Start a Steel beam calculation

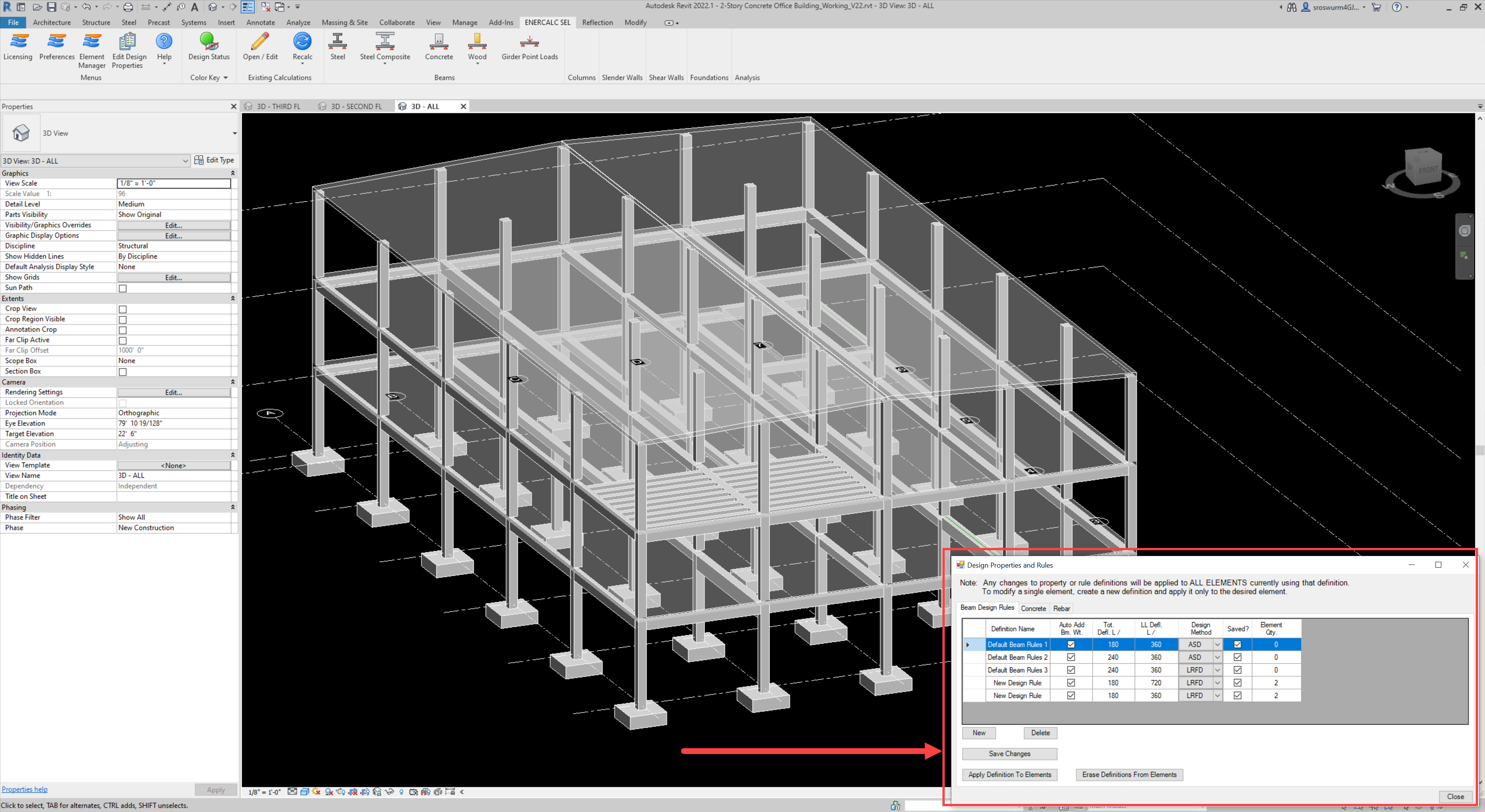337,47
